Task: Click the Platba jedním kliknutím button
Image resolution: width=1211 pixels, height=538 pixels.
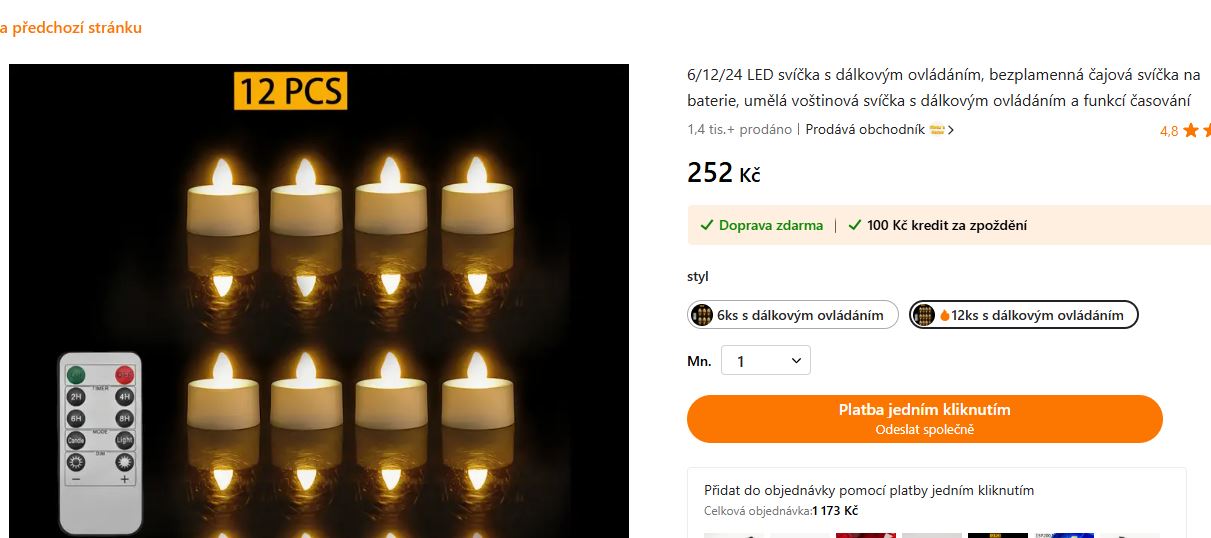Action: 924,419
